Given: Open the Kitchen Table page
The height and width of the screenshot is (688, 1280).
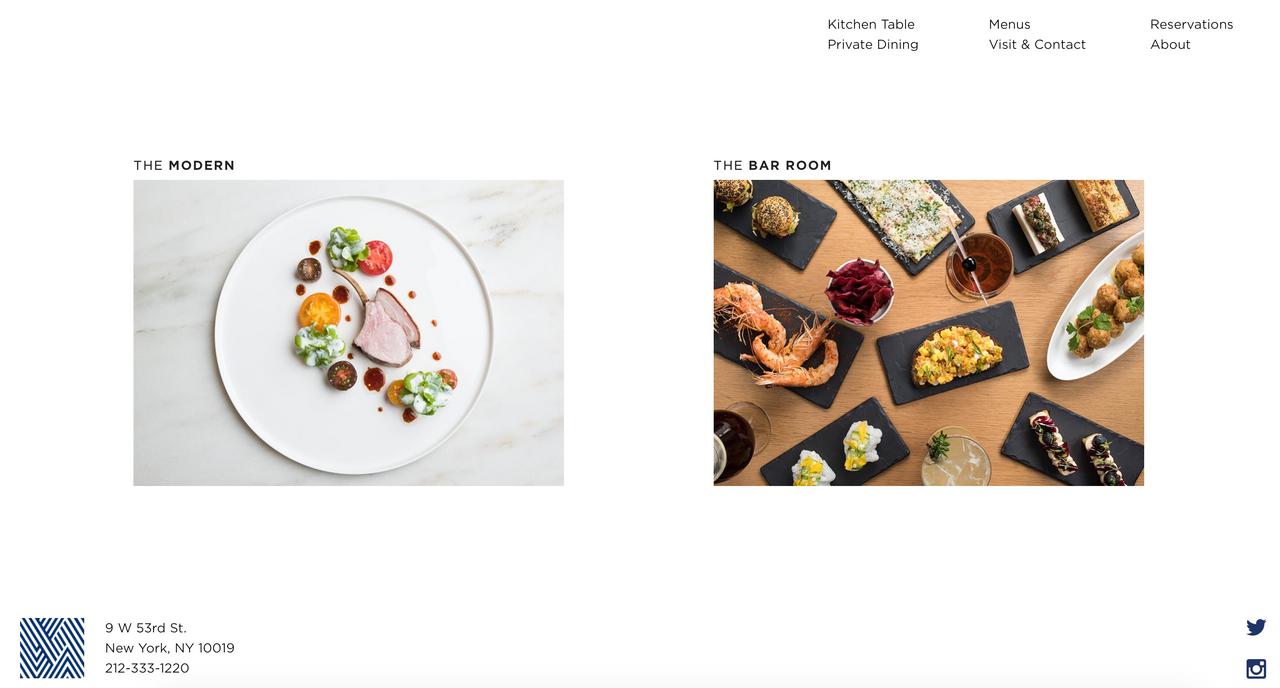Looking at the screenshot, I should coord(871,24).
